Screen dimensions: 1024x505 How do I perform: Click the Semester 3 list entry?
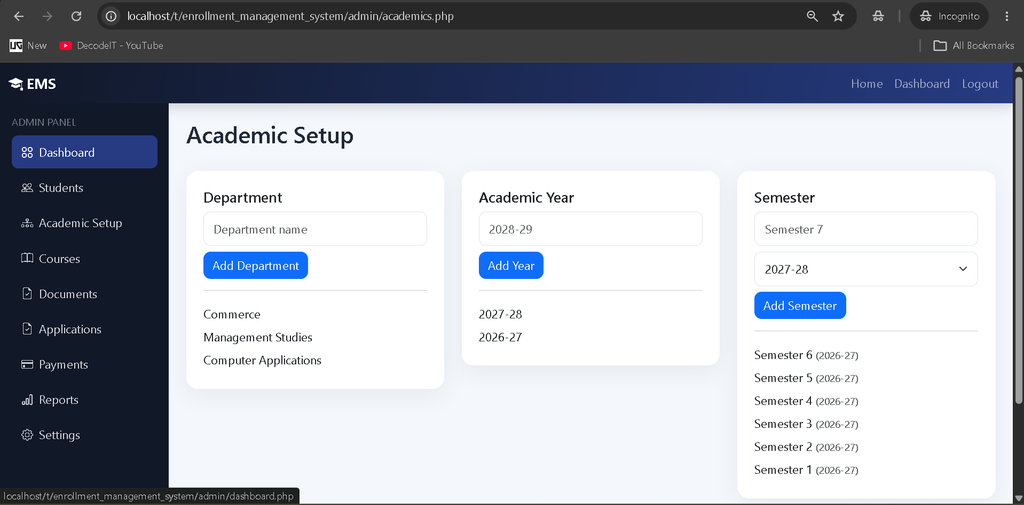pos(806,424)
